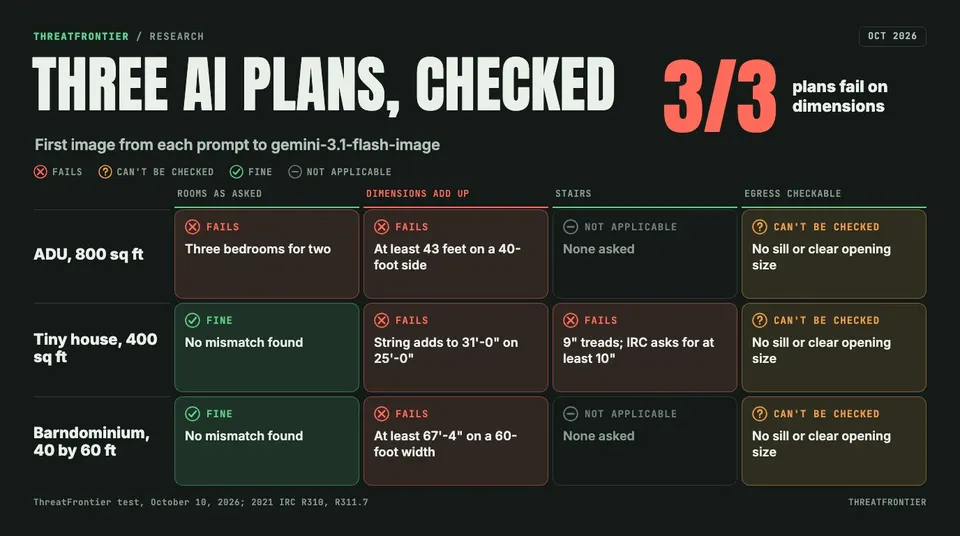960x536 pixels.
Task: Click the green checkmark legend icon
Action: pyautogui.click(x=236, y=172)
